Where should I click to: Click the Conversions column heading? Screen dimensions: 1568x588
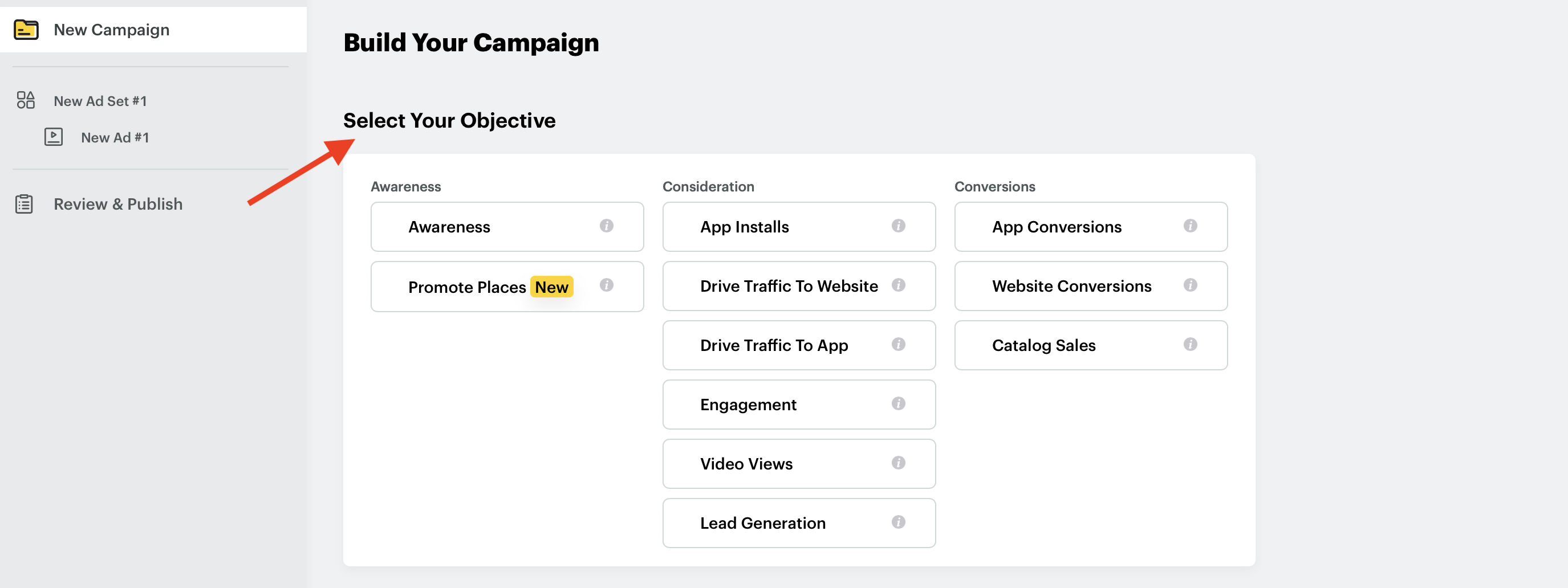tap(994, 187)
